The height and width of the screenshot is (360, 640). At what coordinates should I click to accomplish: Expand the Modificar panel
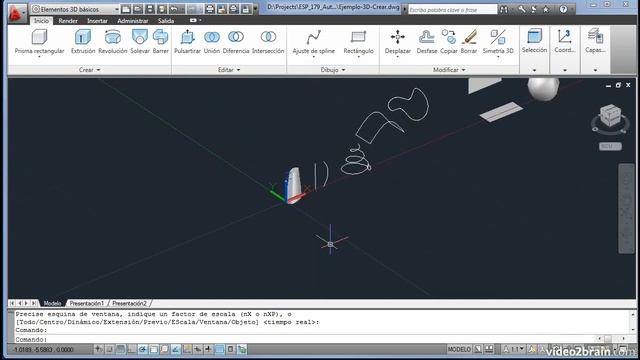(x=449, y=70)
